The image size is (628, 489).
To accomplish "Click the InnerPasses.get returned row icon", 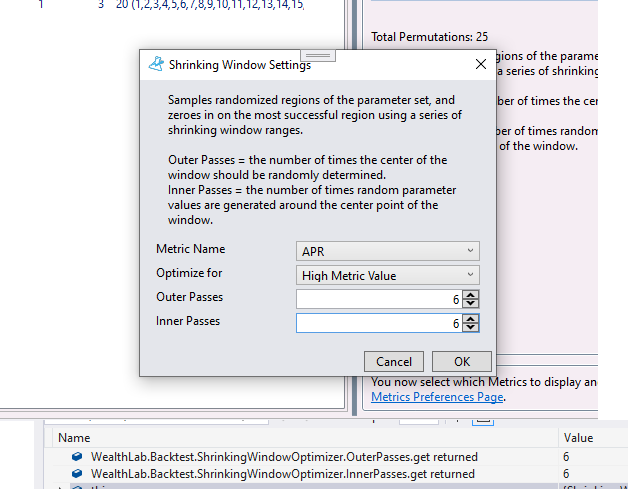I will point(77,473).
